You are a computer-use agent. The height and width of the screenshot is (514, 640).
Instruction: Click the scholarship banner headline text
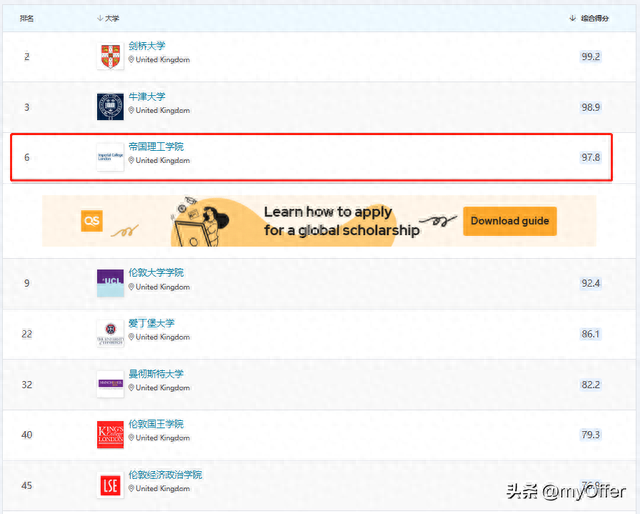pyautogui.click(x=341, y=221)
